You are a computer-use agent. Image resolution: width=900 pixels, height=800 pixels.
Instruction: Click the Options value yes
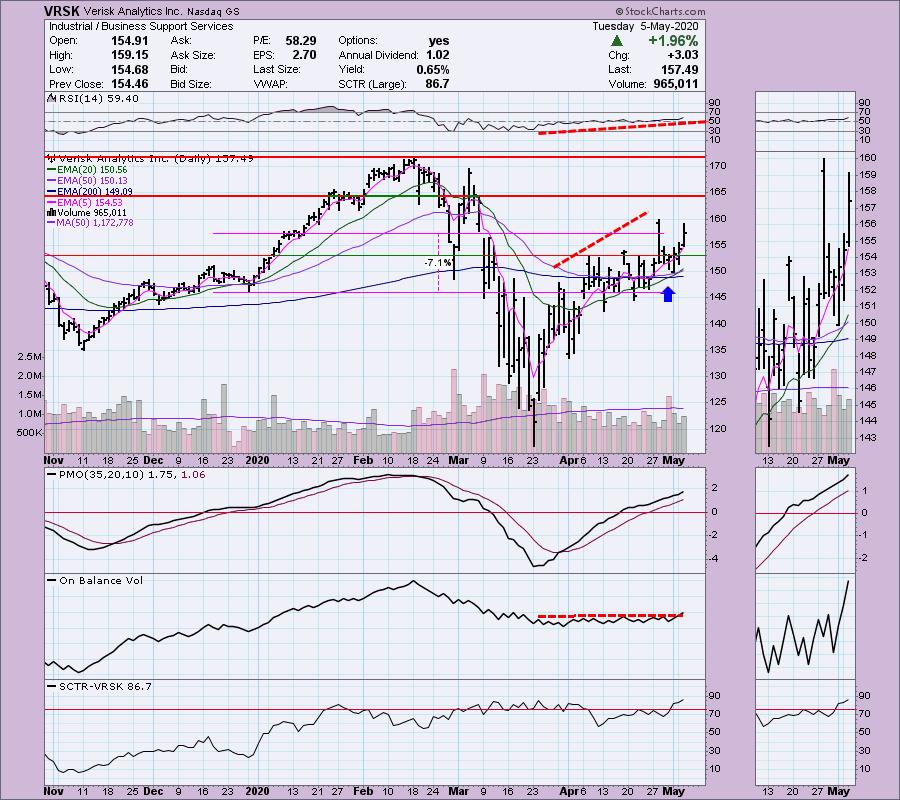coord(439,41)
